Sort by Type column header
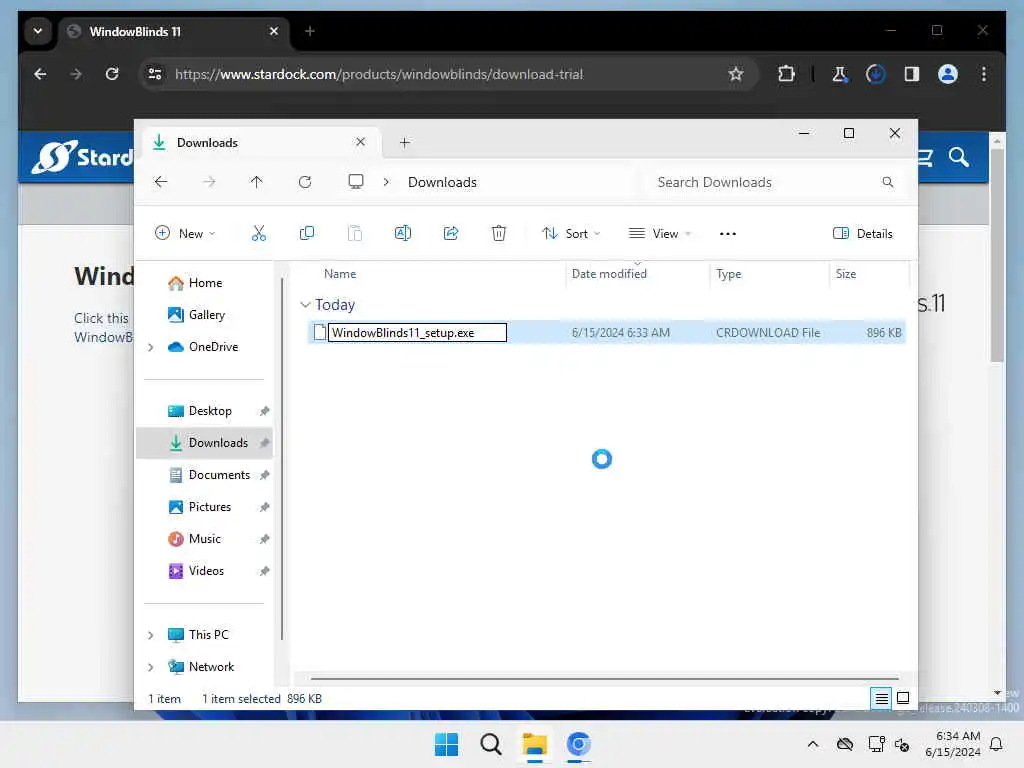Image resolution: width=1024 pixels, height=768 pixels. pyautogui.click(x=728, y=274)
